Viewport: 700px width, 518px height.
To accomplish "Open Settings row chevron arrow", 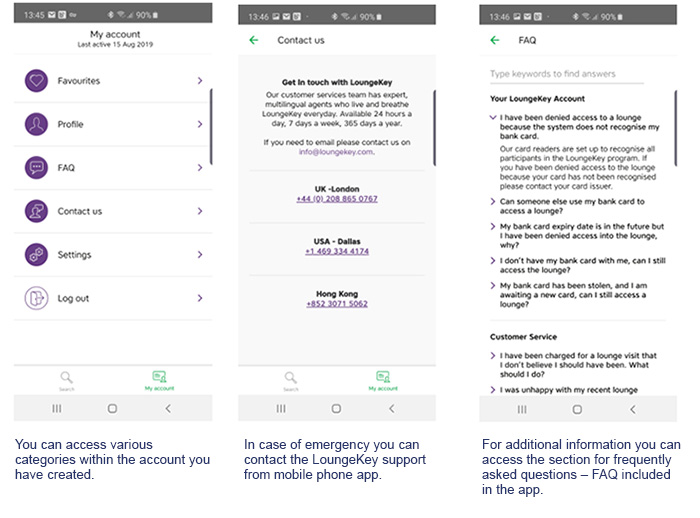I will point(200,254).
